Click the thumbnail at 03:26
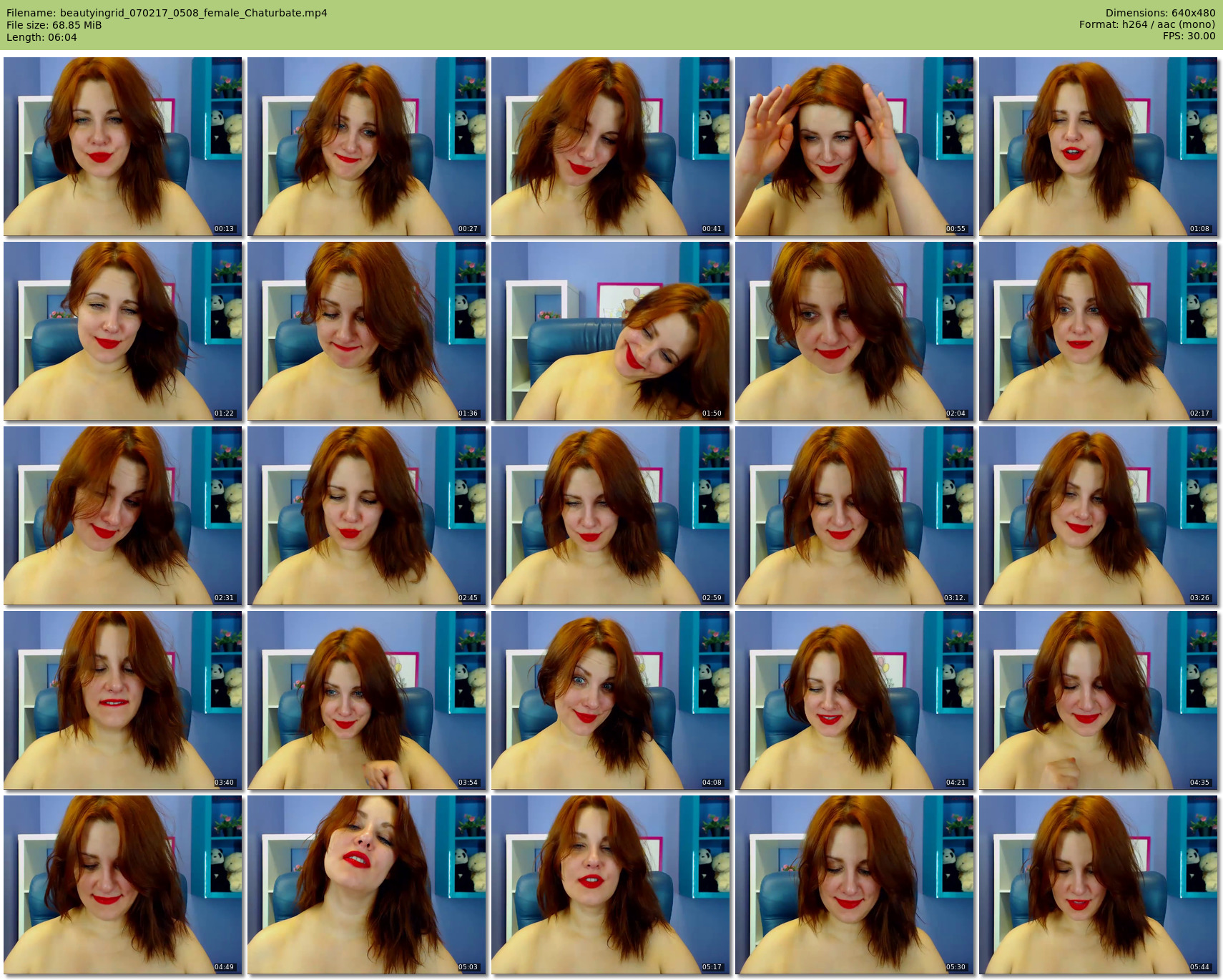The width and height of the screenshot is (1223, 980). tap(1099, 516)
